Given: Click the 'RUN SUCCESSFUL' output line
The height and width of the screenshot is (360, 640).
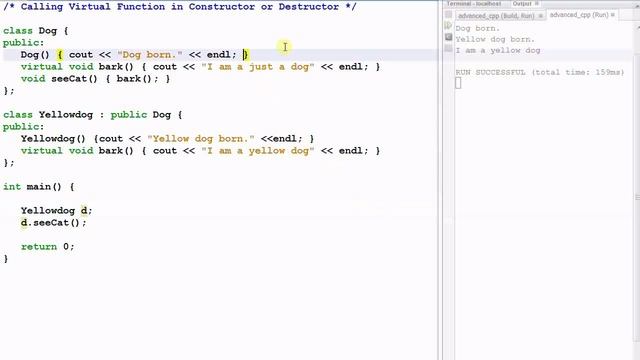Looking at the screenshot, I should click(540, 73).
